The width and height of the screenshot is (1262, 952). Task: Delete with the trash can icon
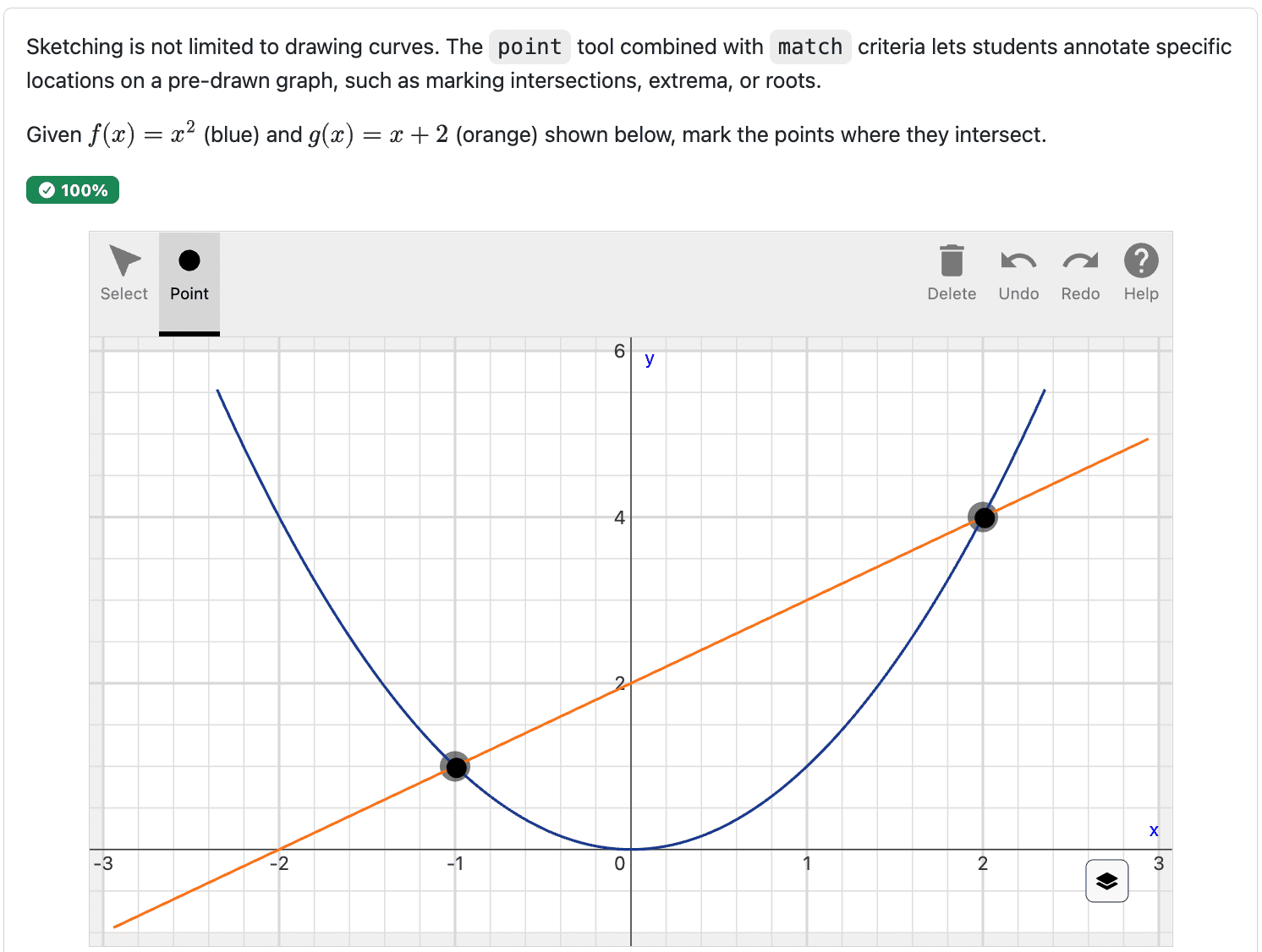[952, 273]
